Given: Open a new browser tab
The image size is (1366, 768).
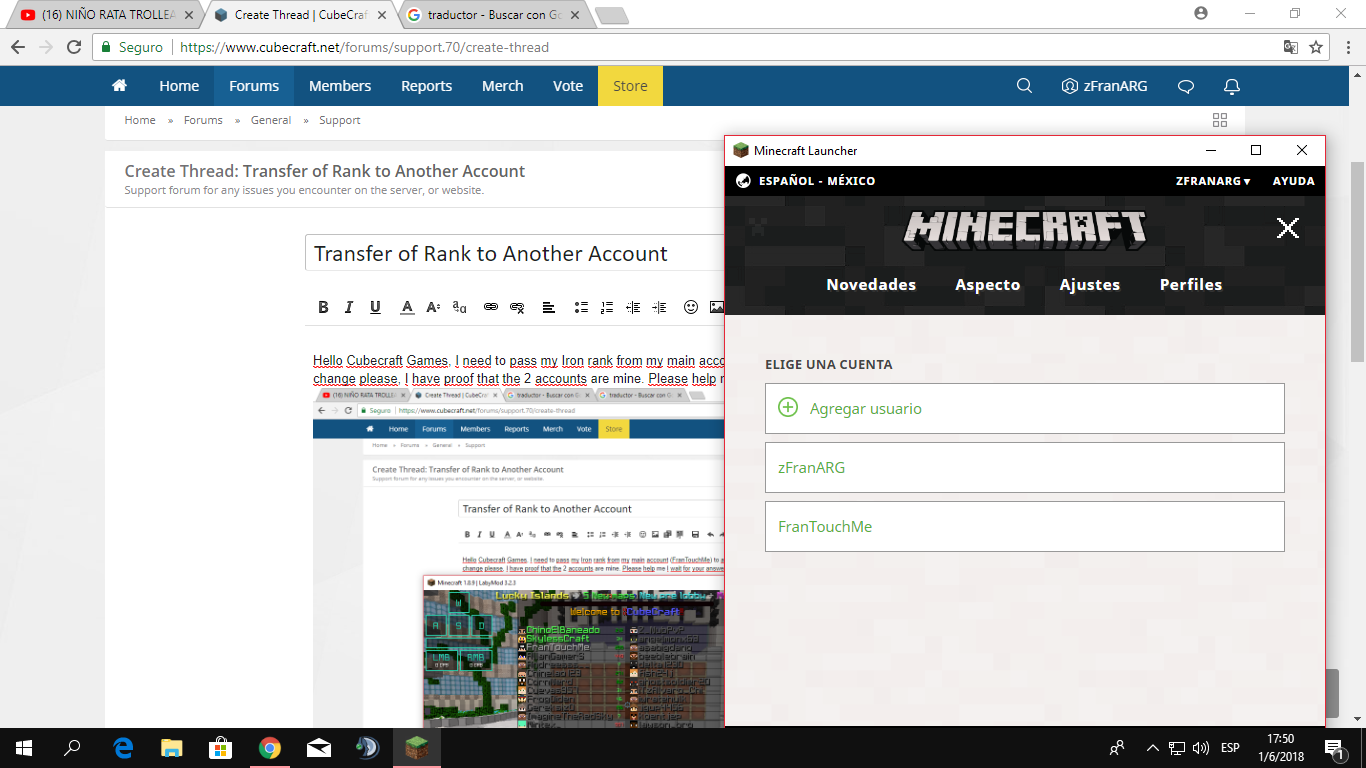Looking at the screenshot, I should [x=611, y=15].
